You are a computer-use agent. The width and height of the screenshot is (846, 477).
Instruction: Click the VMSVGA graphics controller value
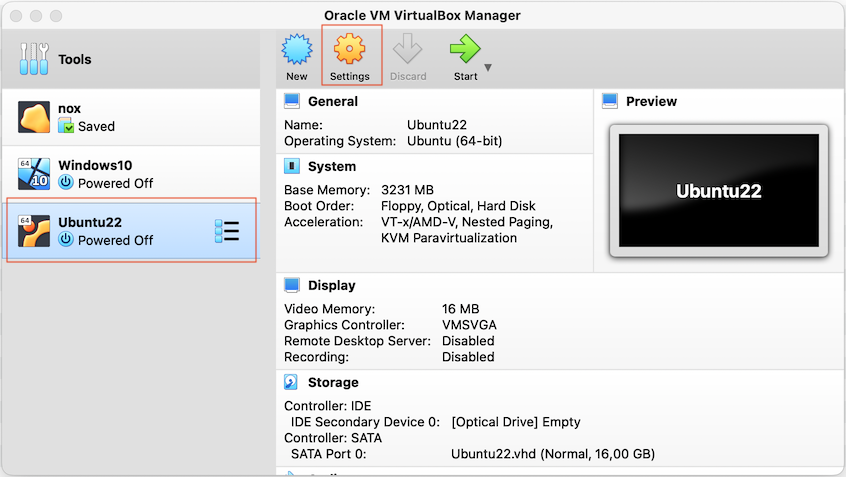coord(469,325)
